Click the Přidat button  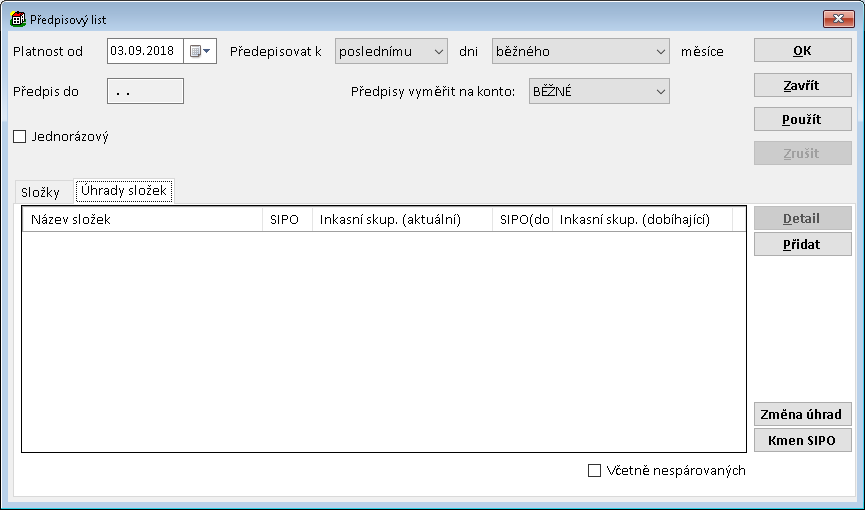click(x=802, y=245)
